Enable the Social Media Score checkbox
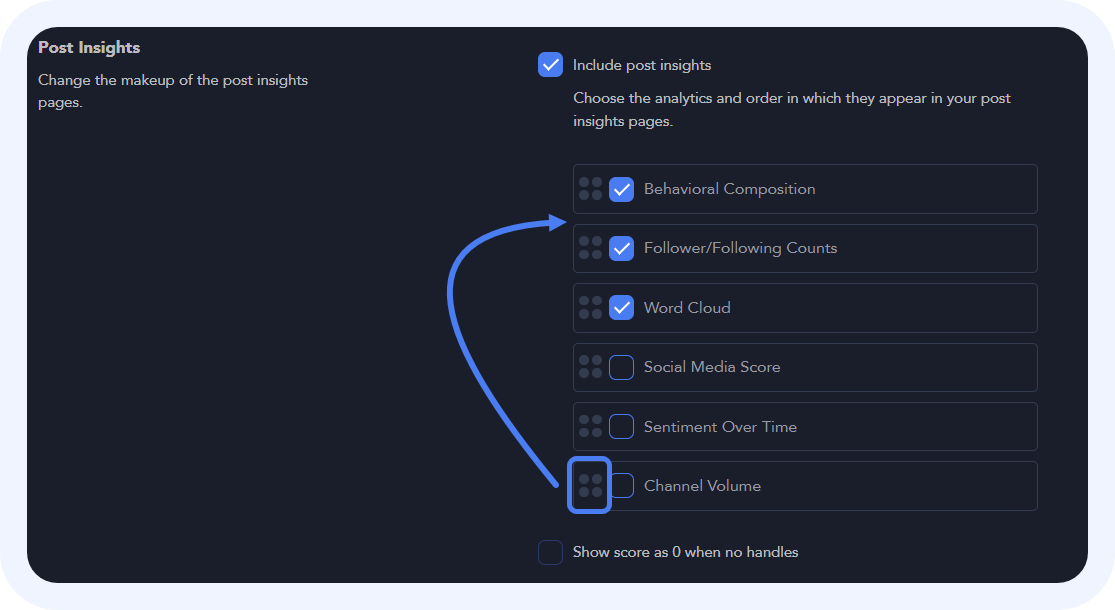This screenshot has height=610, width=1115. pyautogui.click(x=622, y=367)
